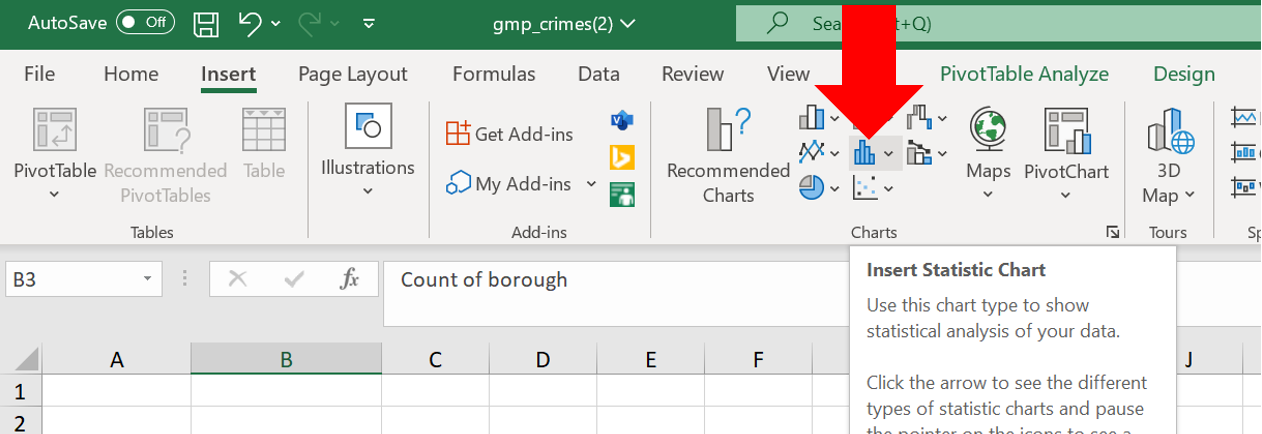Select the Insert Column or Bar Chart icon

(811, 119)
